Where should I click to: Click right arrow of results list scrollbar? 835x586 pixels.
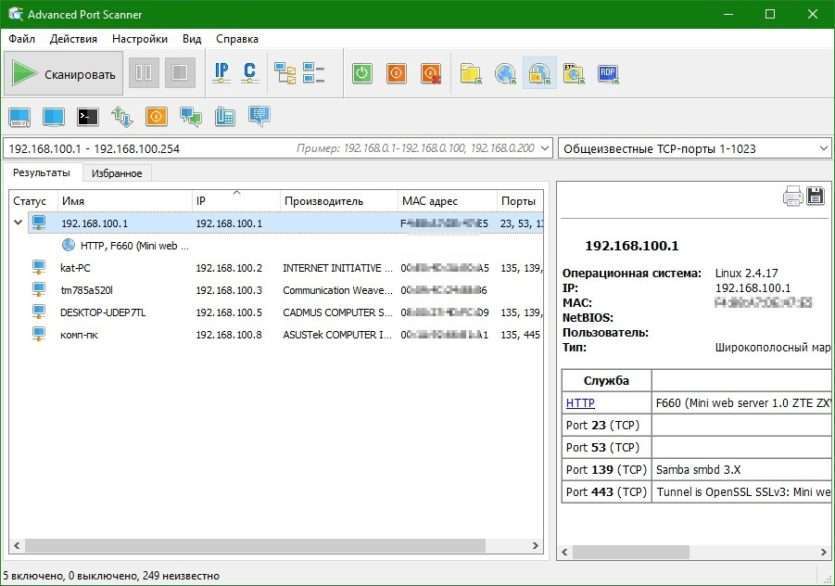(x=536, y=546)
